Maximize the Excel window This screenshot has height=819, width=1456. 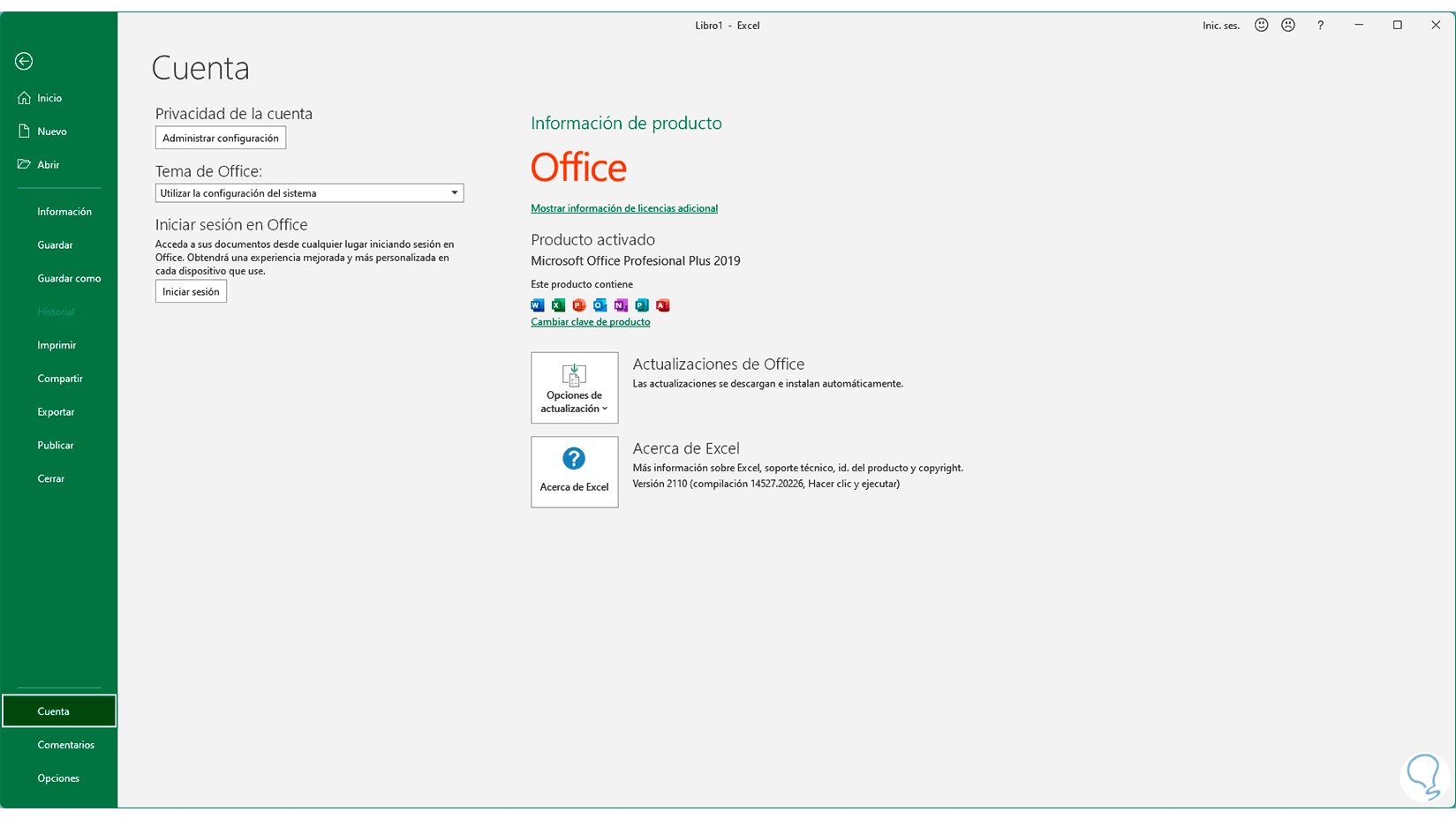click(x=1398, y=26)
